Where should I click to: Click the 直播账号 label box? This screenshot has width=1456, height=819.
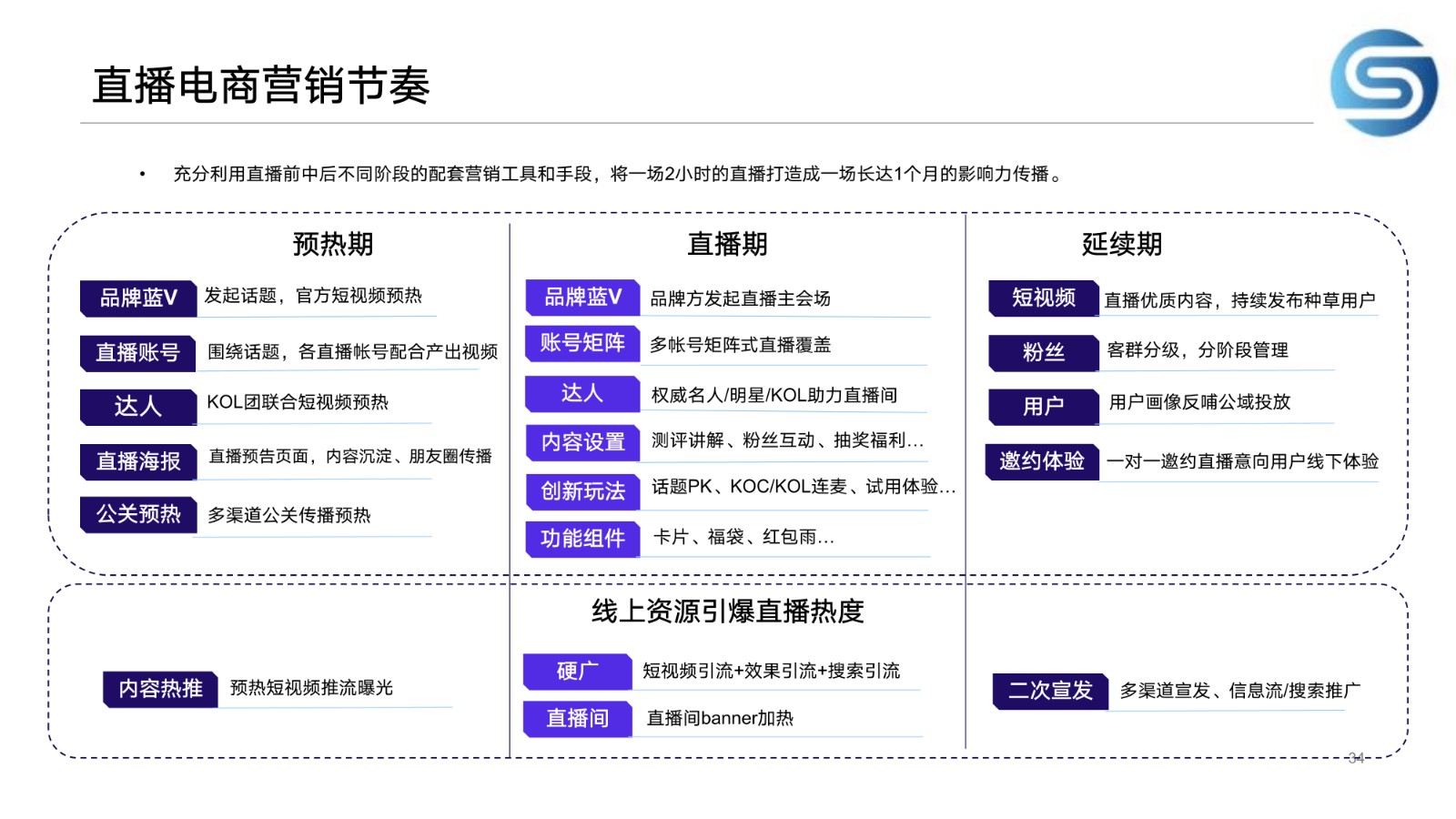click(138, 353)
